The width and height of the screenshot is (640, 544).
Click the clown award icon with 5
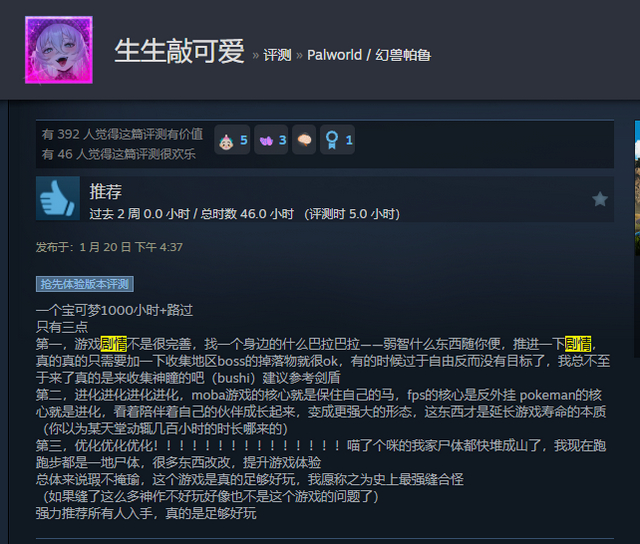tap(232, 140)
